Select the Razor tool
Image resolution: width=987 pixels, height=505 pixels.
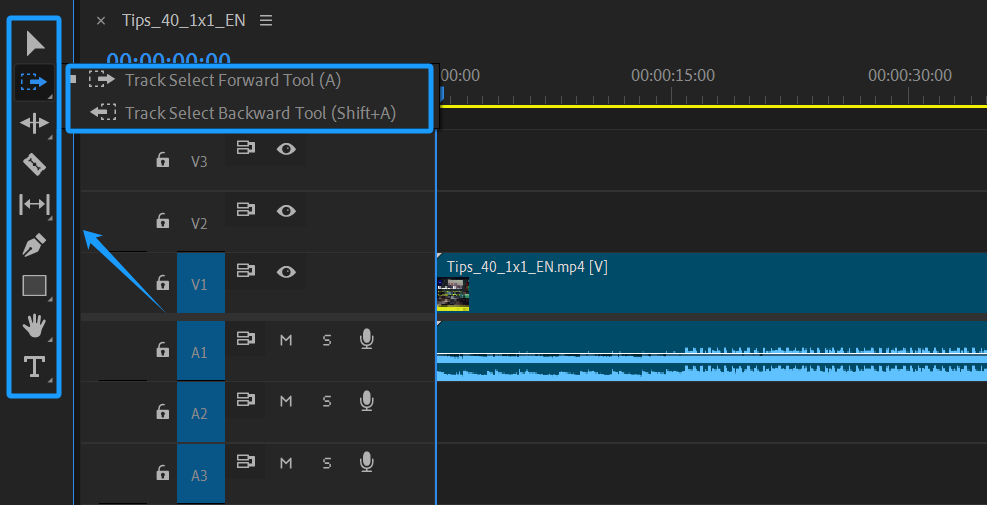[35, 163]
